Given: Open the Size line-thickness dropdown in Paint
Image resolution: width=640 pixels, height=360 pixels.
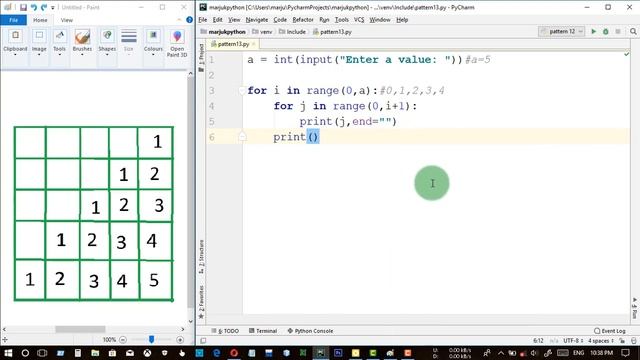Looking at the screenshot, I should point(129,42).
